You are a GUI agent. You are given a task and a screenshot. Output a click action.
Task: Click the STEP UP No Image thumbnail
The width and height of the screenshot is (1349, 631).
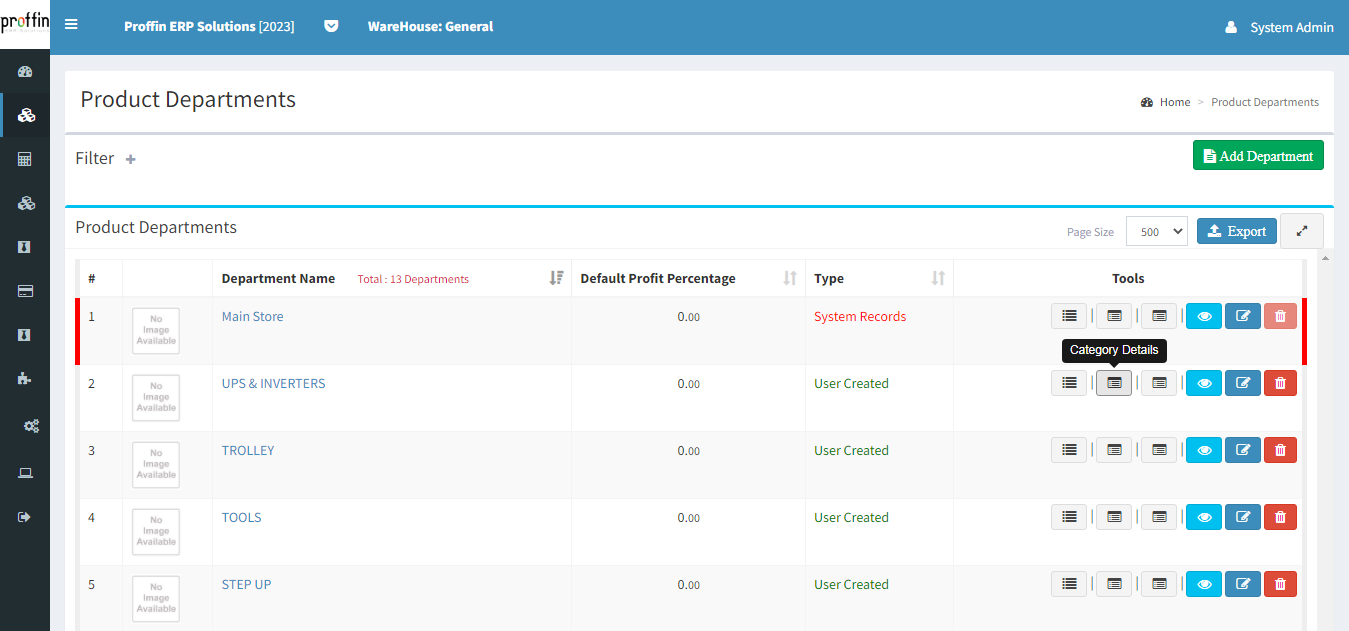pos(156,599)
